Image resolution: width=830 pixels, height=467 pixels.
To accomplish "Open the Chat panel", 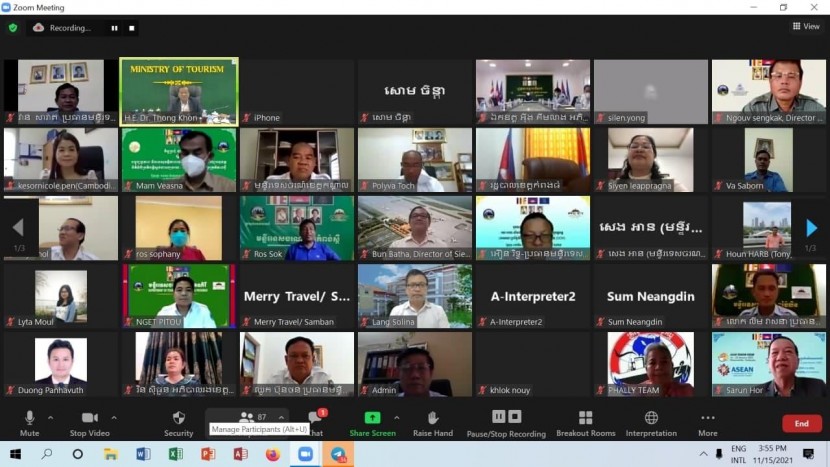I will pyautogui.click(x=314, y=420).
